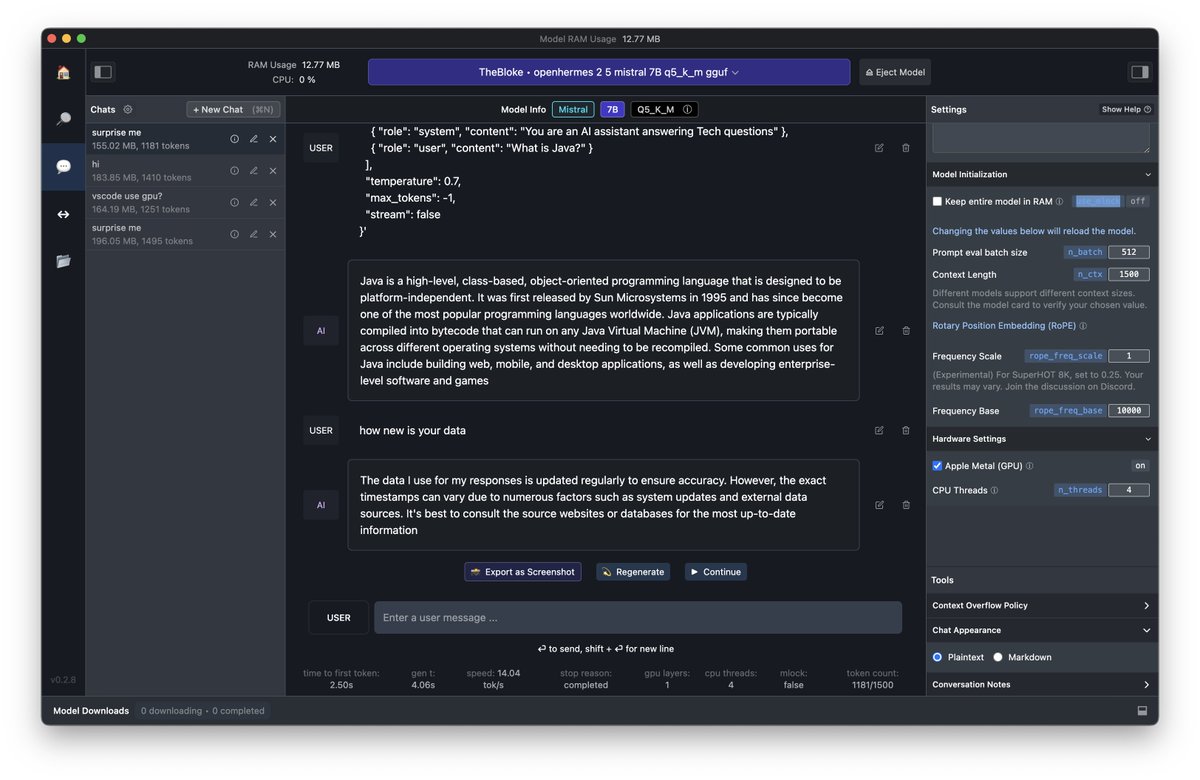This screenshot has width=1200, height=780.
Task: Rename the 'vscode use gpu?' chat
Action: pyautogui.click(x=253, y=202)
